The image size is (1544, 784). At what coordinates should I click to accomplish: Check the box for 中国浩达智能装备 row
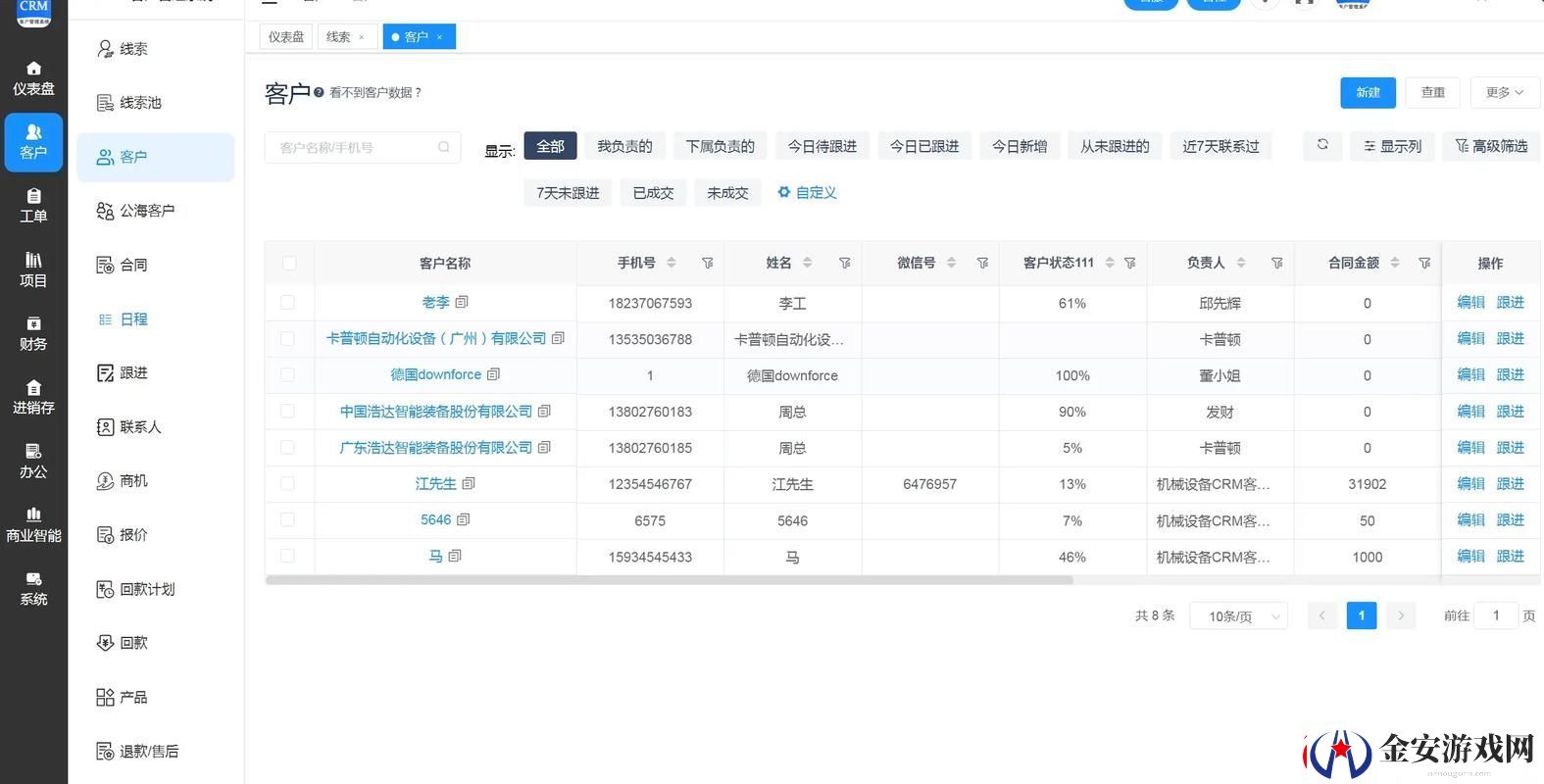pos(287,411)
